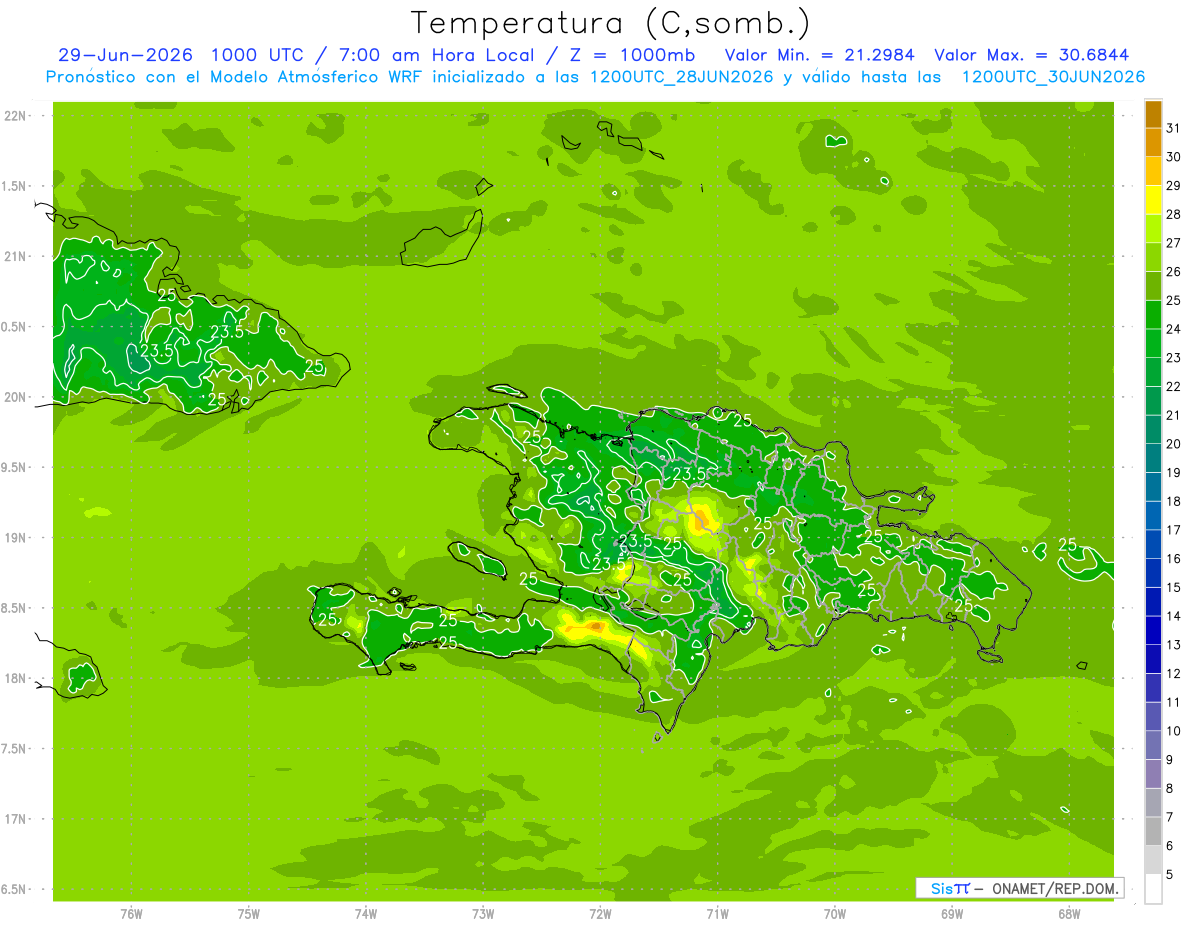Screen dimensions: 1200x927
Task: Click the "76W" longitude axis label
Action: tap(131, 914)
